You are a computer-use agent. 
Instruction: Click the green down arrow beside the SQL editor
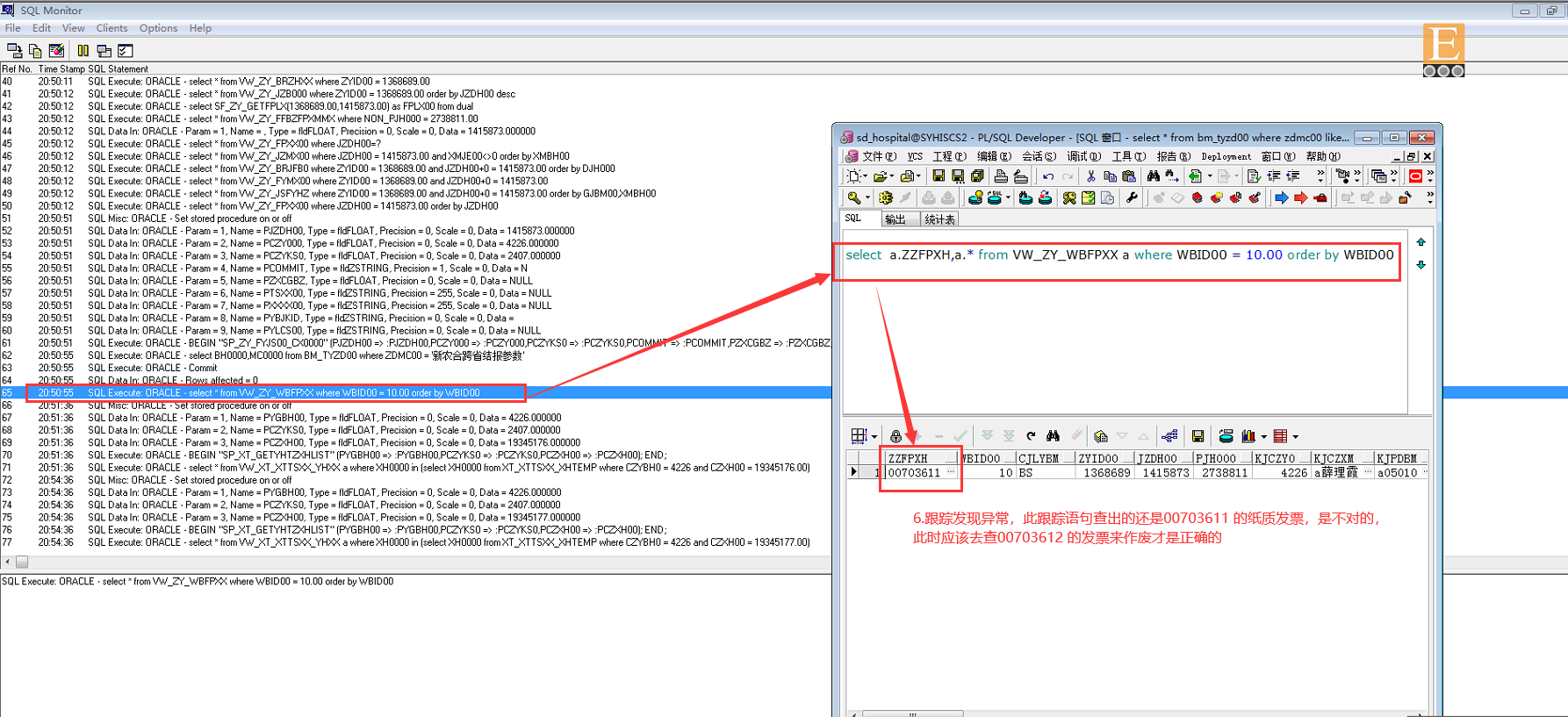pyautogui.click(x=1421, y=265)
